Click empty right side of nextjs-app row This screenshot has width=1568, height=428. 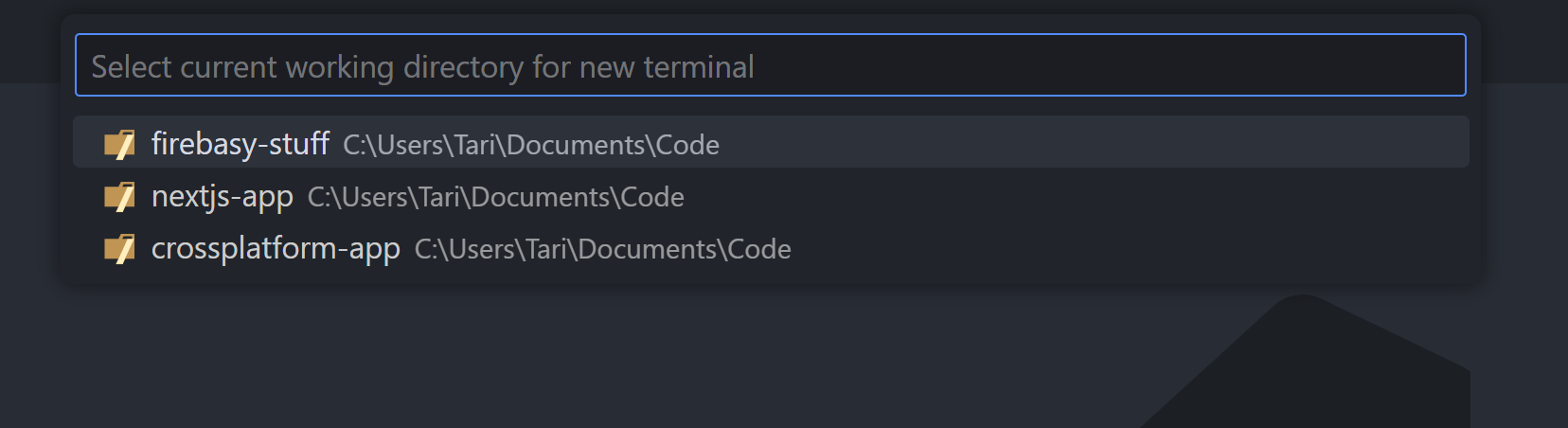tap(1136, 196)
